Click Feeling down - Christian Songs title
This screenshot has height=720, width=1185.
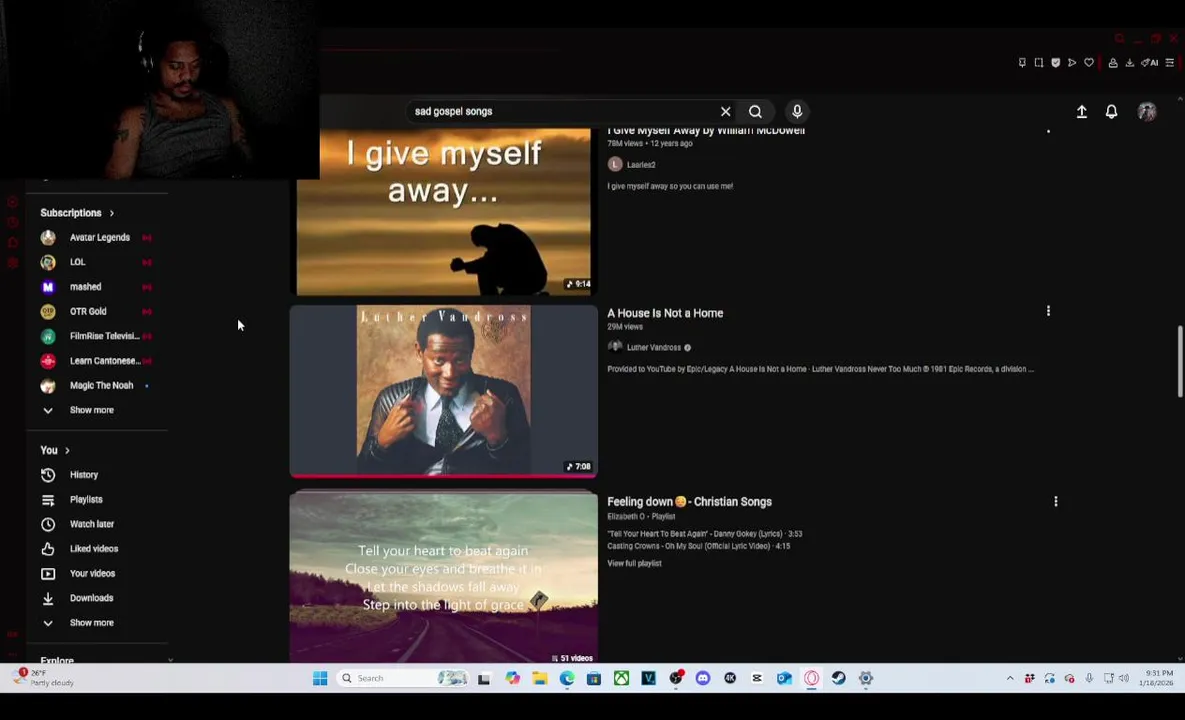689,502
